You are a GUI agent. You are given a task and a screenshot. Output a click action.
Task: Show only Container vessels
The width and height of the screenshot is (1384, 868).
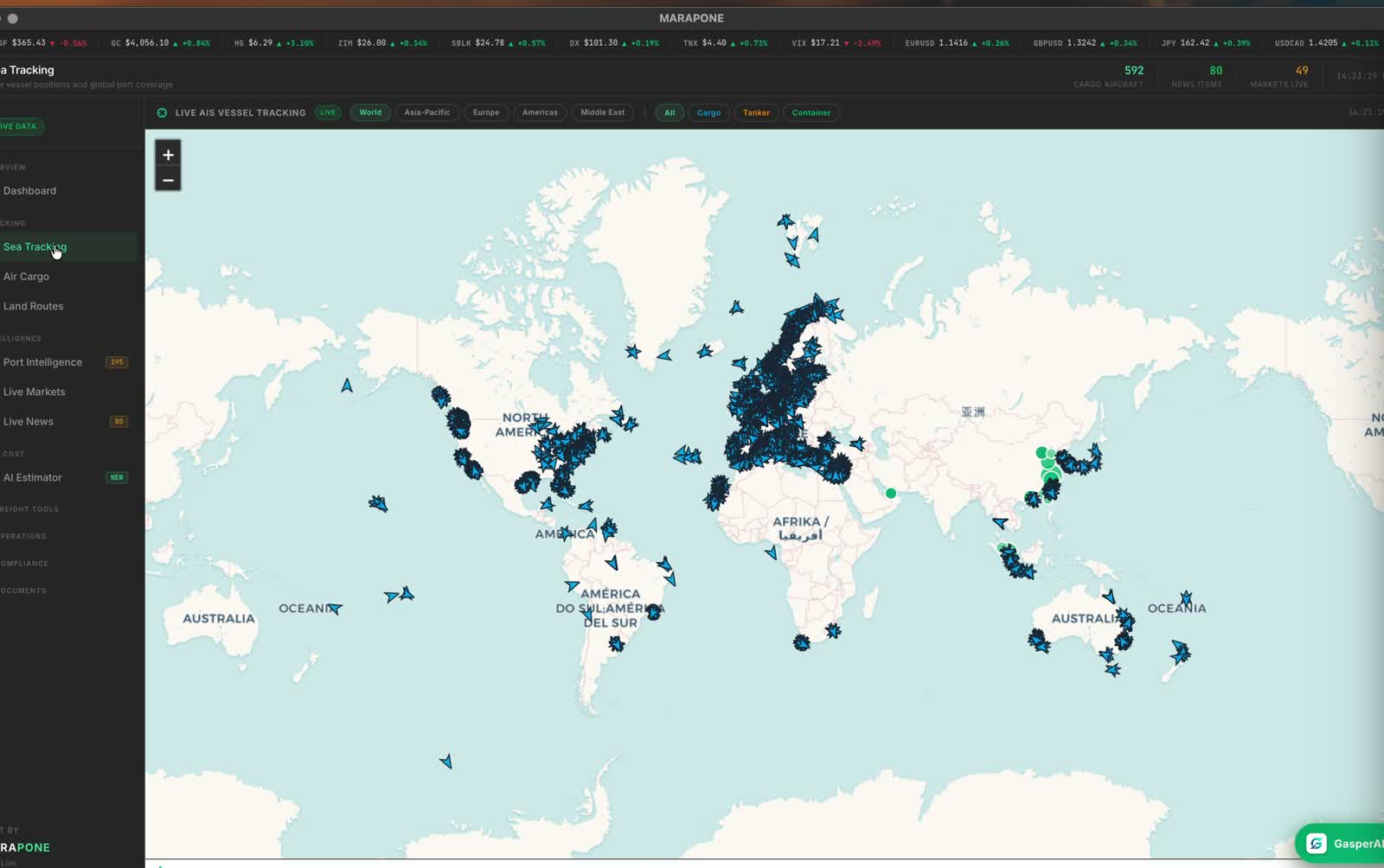[x=811, y=112]
